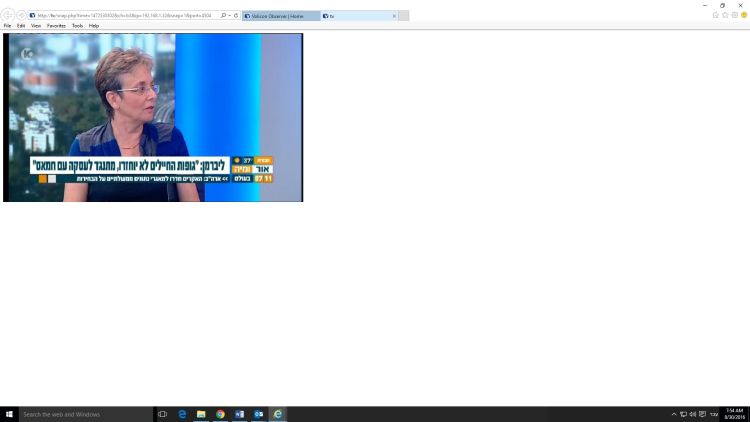Open the Favorites menu

point(56,26)
